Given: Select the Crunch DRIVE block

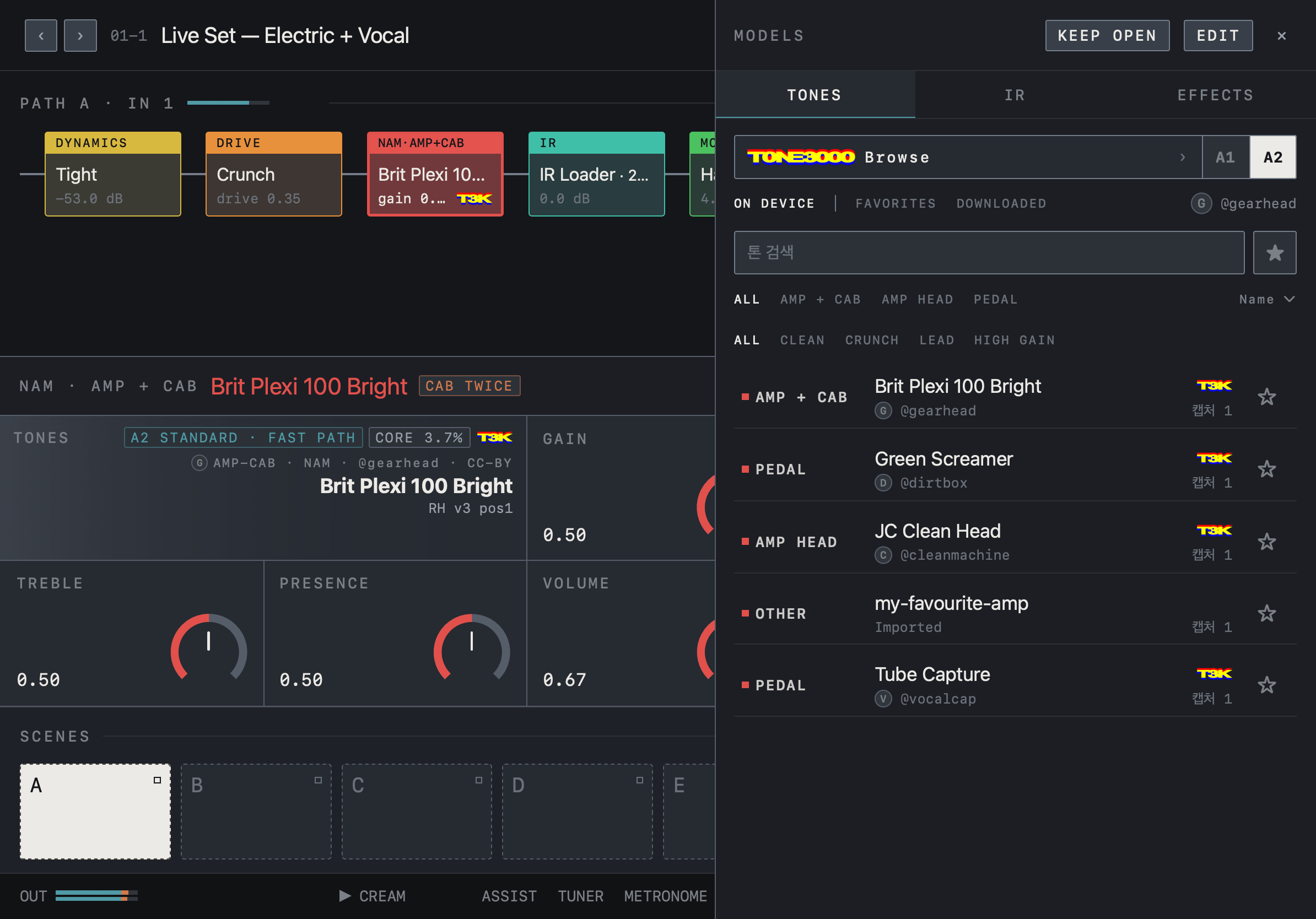Looking at the screenshot, I should [x=273, y=174].
